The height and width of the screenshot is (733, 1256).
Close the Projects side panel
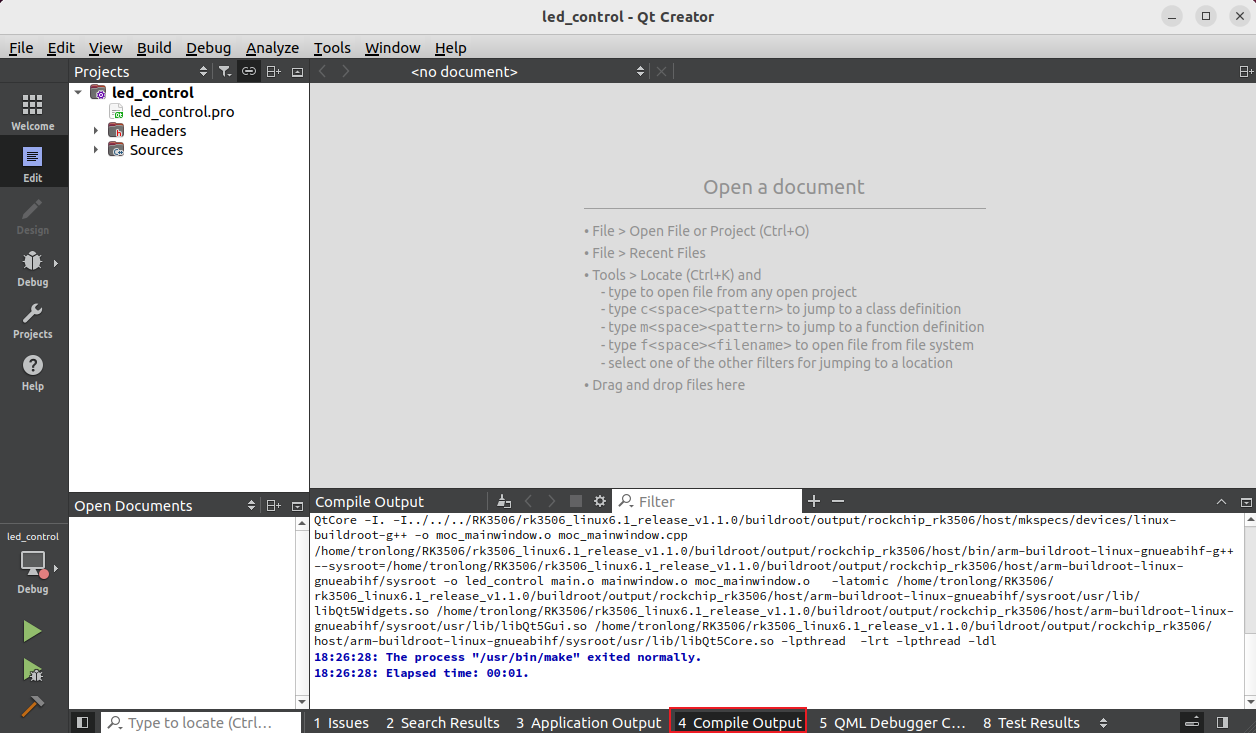coord(297,72)
